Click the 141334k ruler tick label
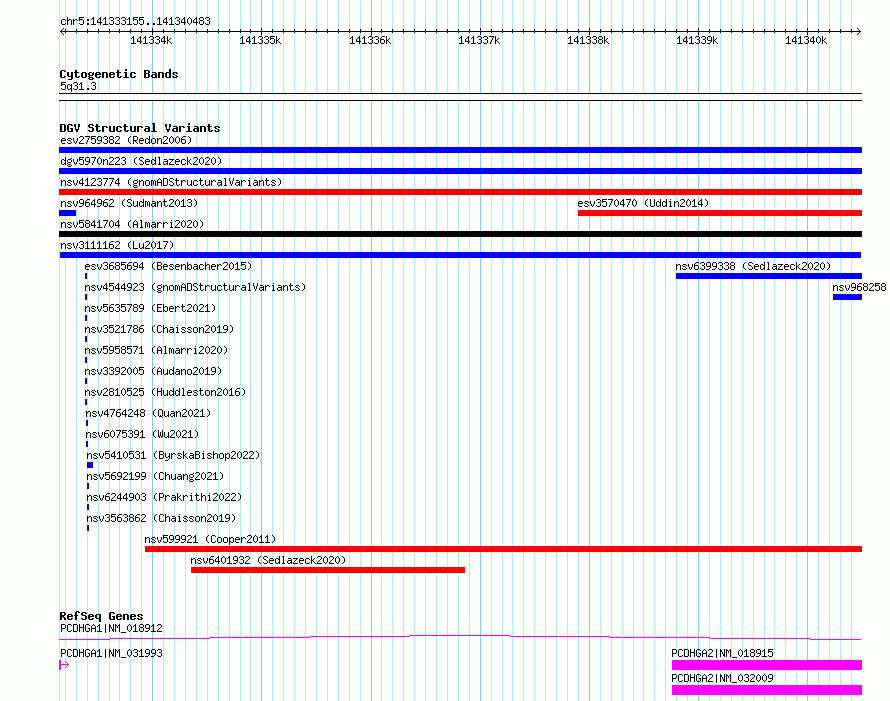890x701 pixels. [x=151, y=40]
